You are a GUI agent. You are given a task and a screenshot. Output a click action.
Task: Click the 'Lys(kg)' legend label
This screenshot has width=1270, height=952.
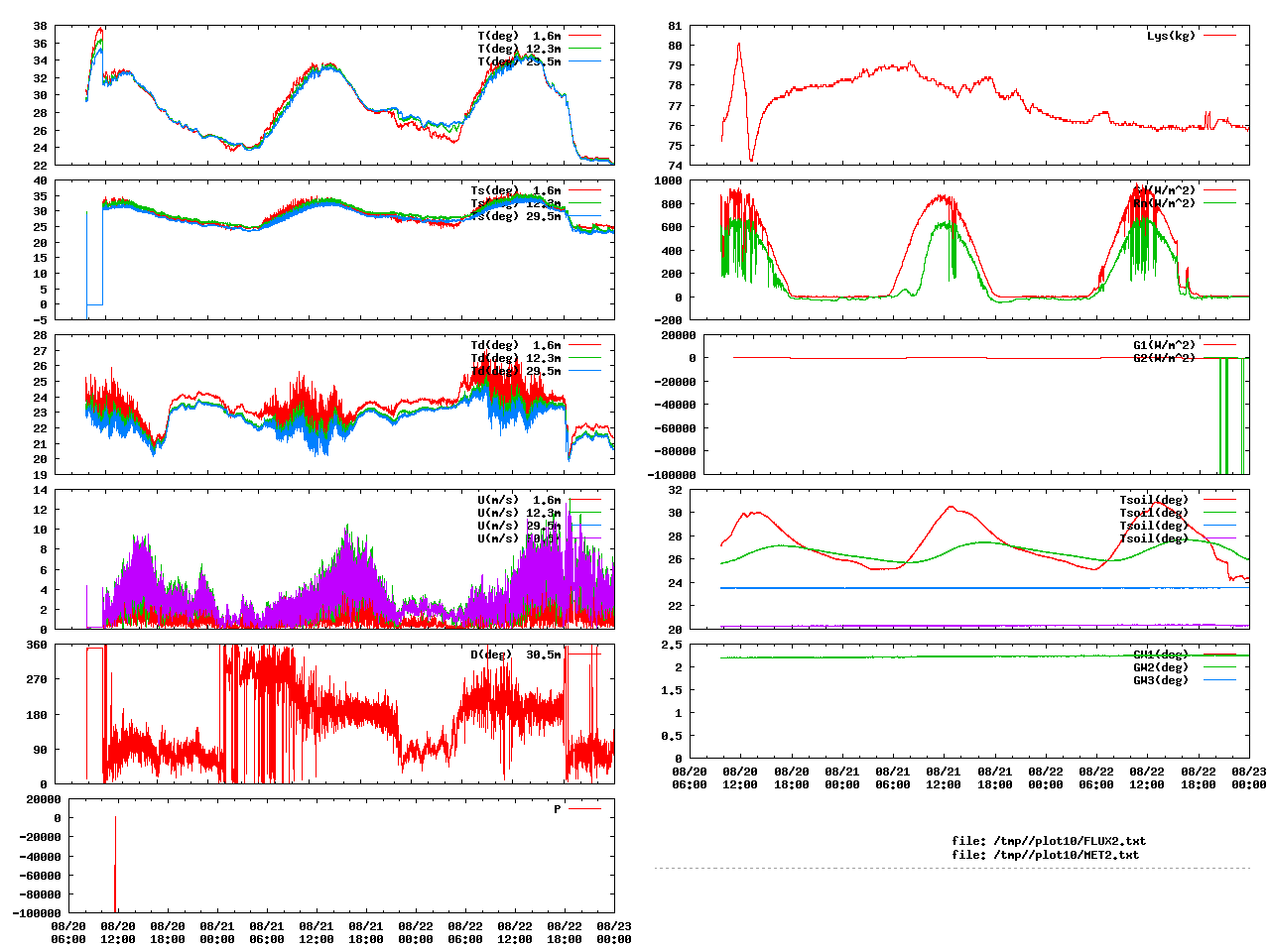pyautogui.click(x=1171, y=36)
